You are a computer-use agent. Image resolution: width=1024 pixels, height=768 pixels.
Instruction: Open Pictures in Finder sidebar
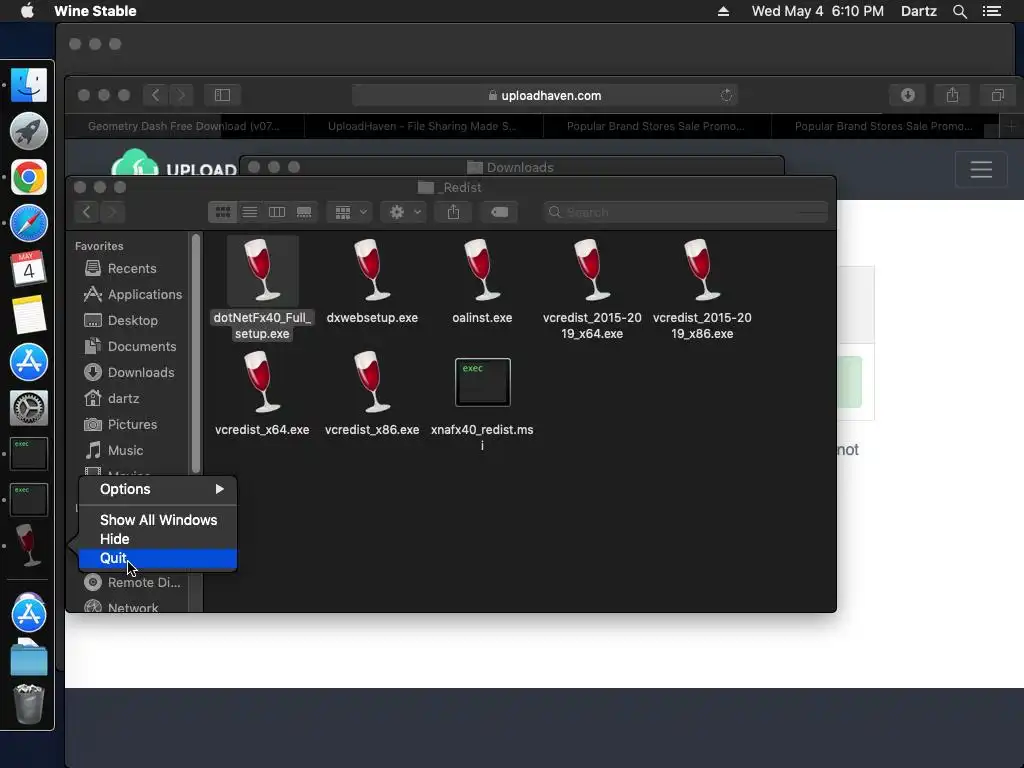[131, 424]
